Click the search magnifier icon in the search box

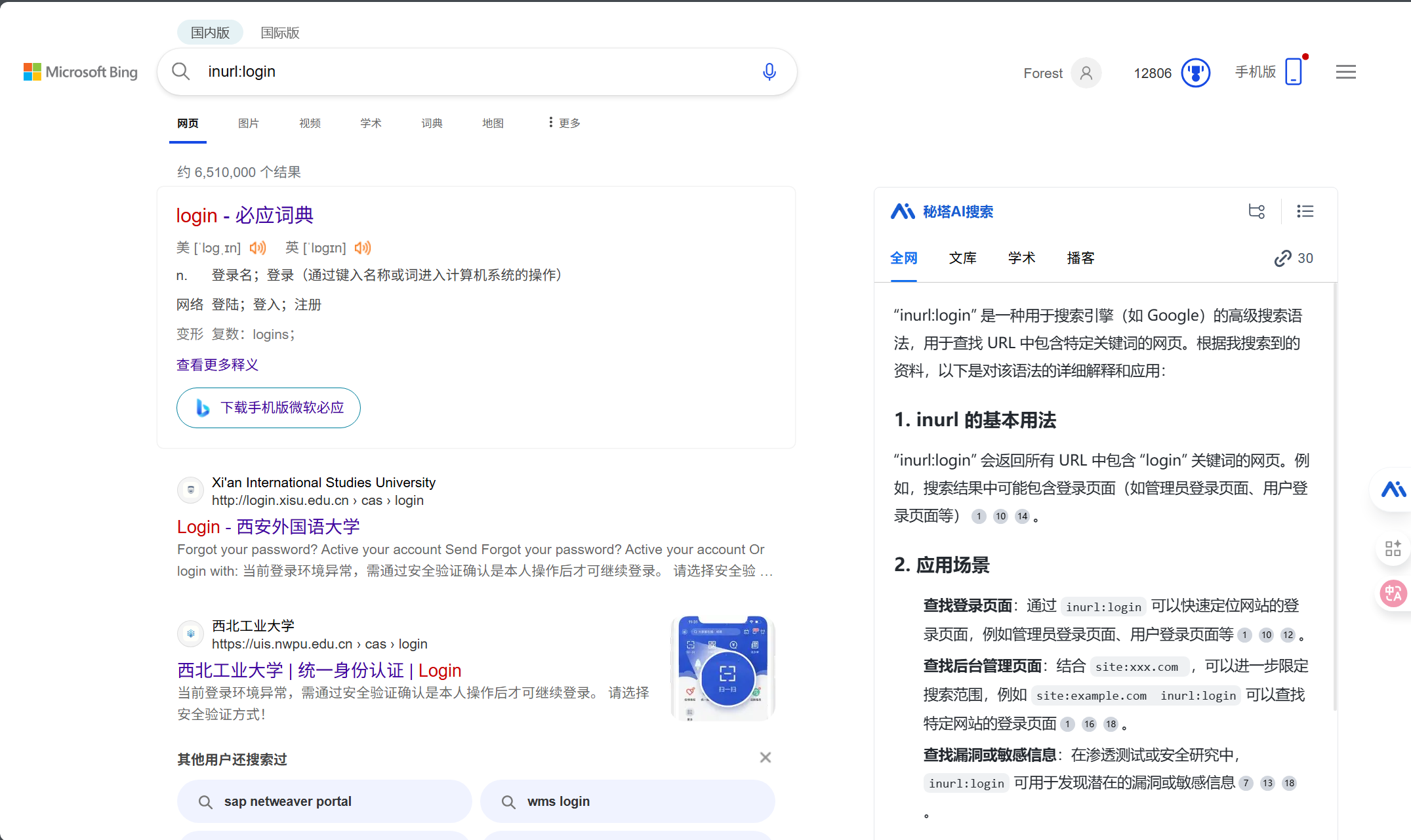(x=181, y=71)
